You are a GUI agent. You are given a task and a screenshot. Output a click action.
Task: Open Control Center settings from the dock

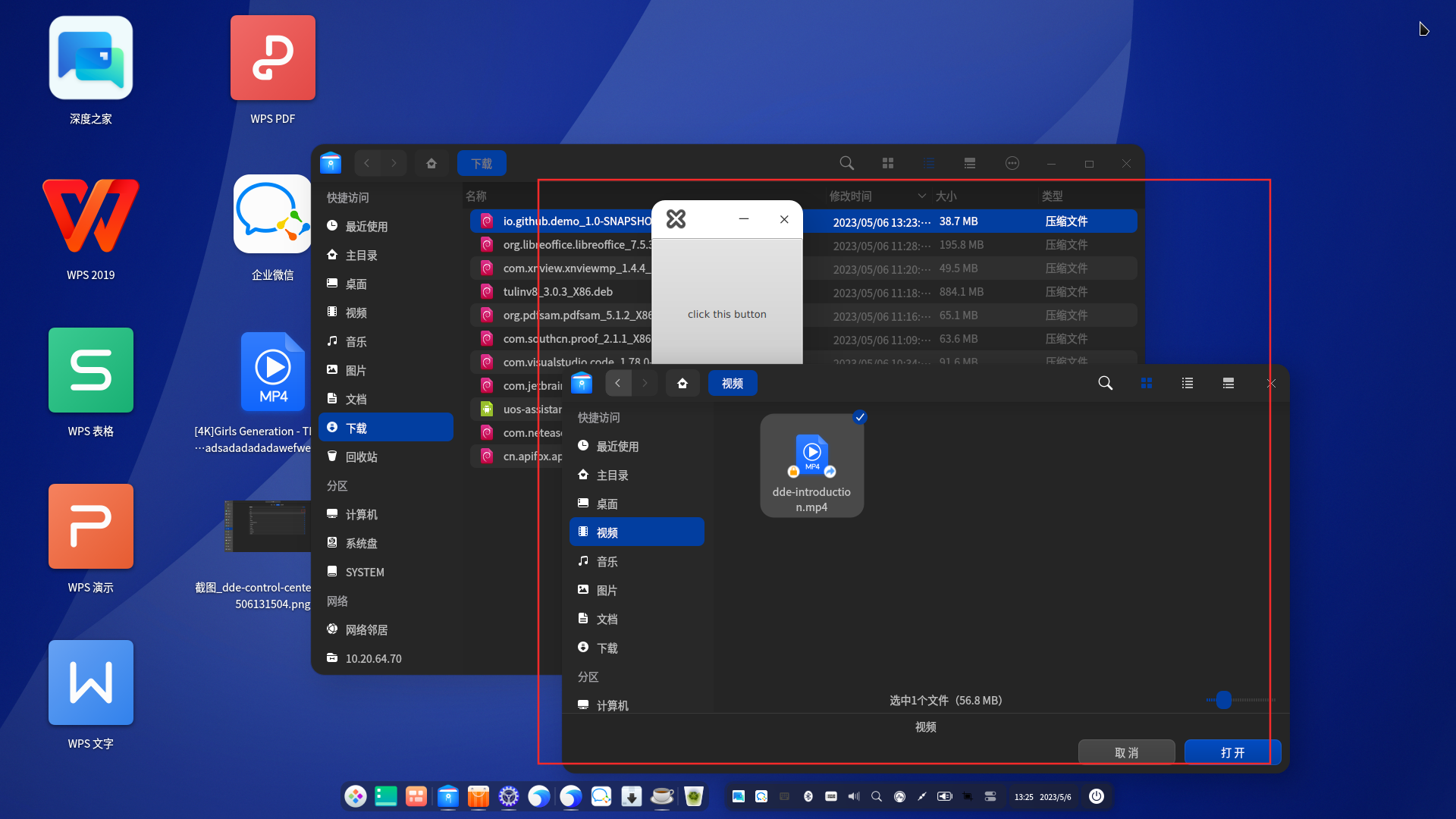point(509,796)
